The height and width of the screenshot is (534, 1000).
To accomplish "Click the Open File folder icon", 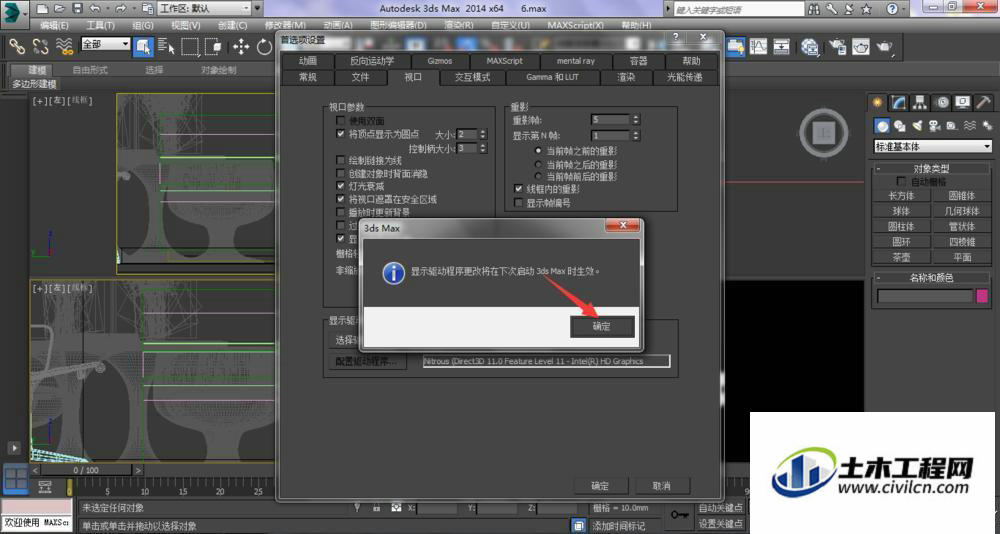I will 59,8.
